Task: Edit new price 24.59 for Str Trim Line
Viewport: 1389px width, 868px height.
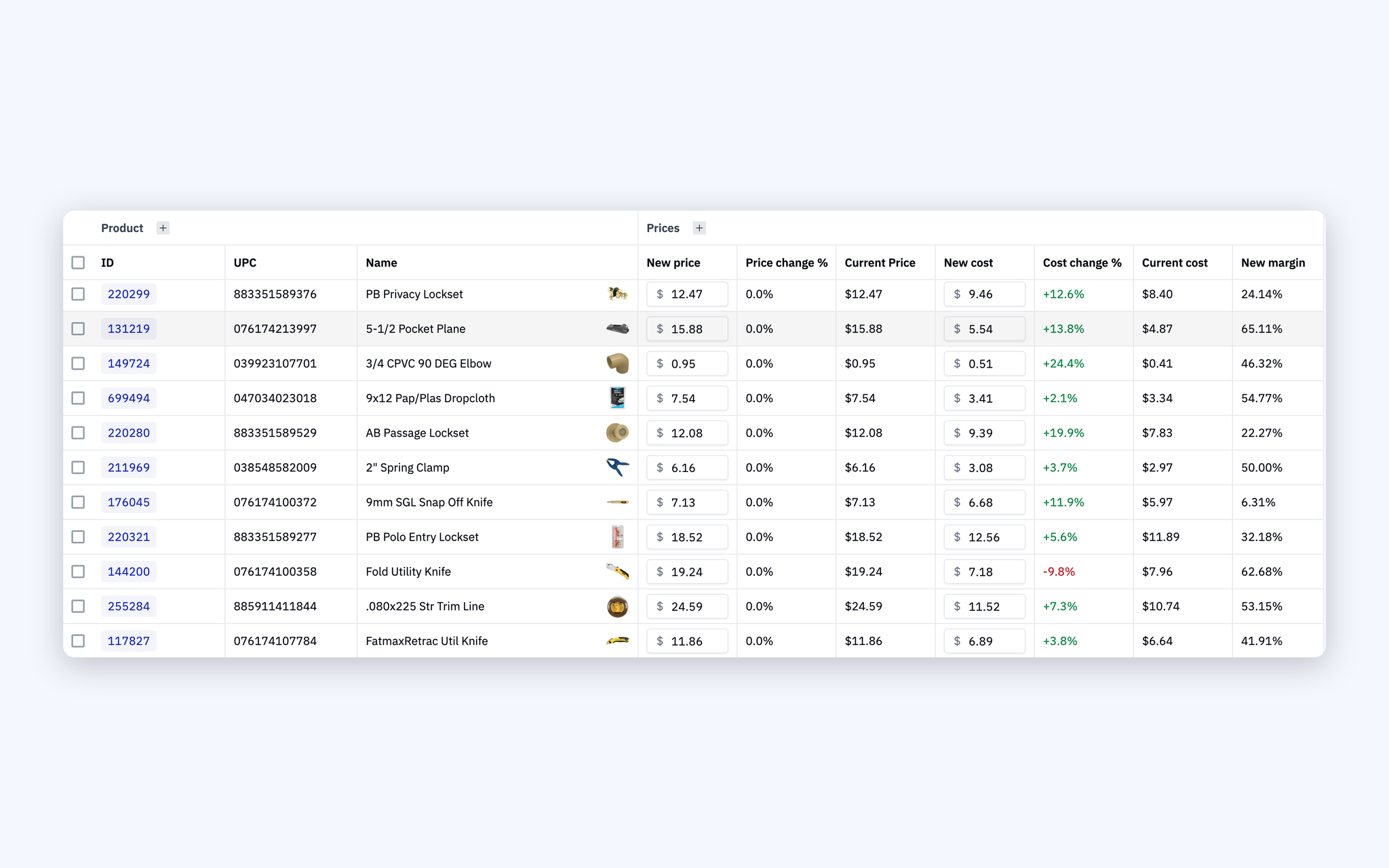Action: 687,606
